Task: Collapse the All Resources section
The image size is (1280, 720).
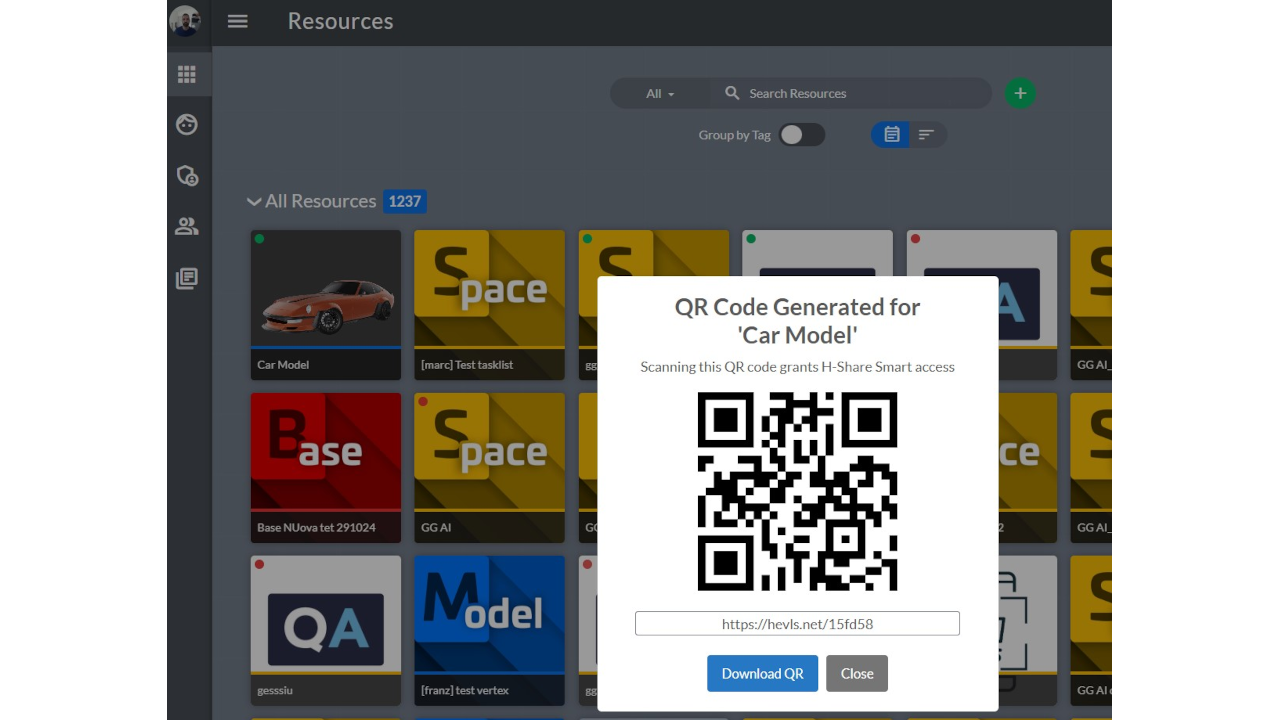Action: tap(254, 201)
